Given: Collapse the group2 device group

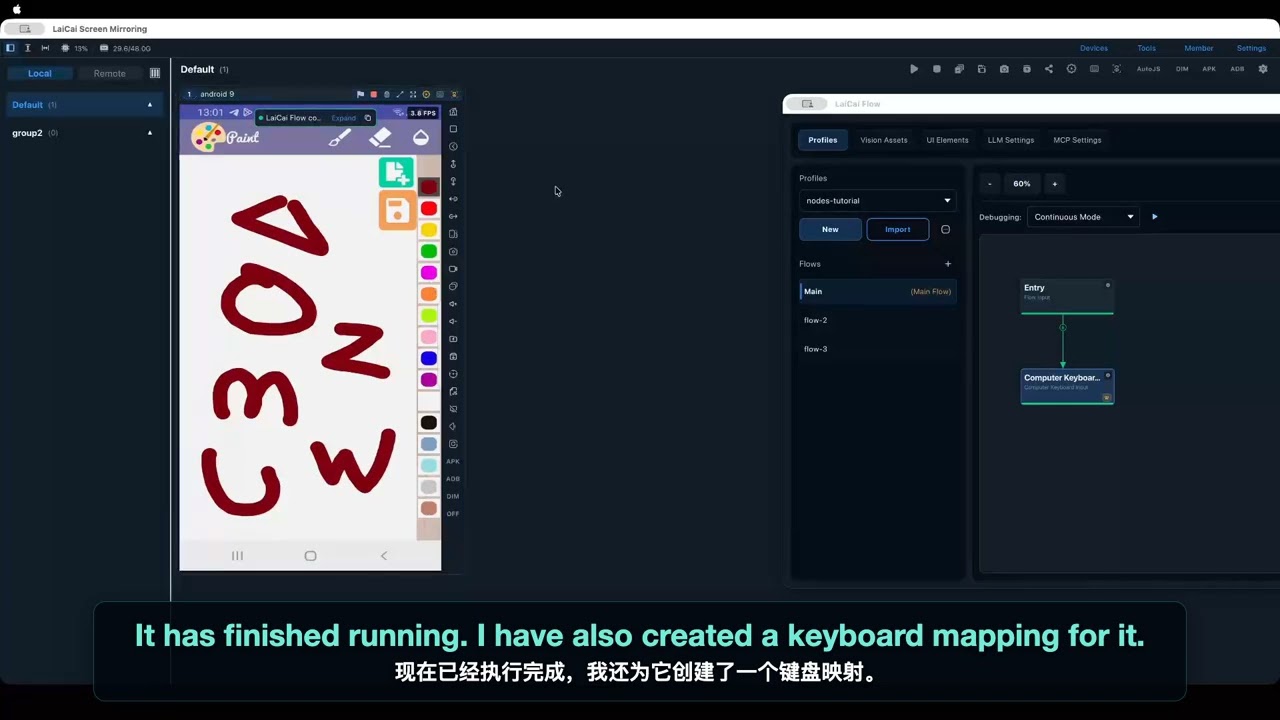Looking at the screenshot, I should pos(150,133).
